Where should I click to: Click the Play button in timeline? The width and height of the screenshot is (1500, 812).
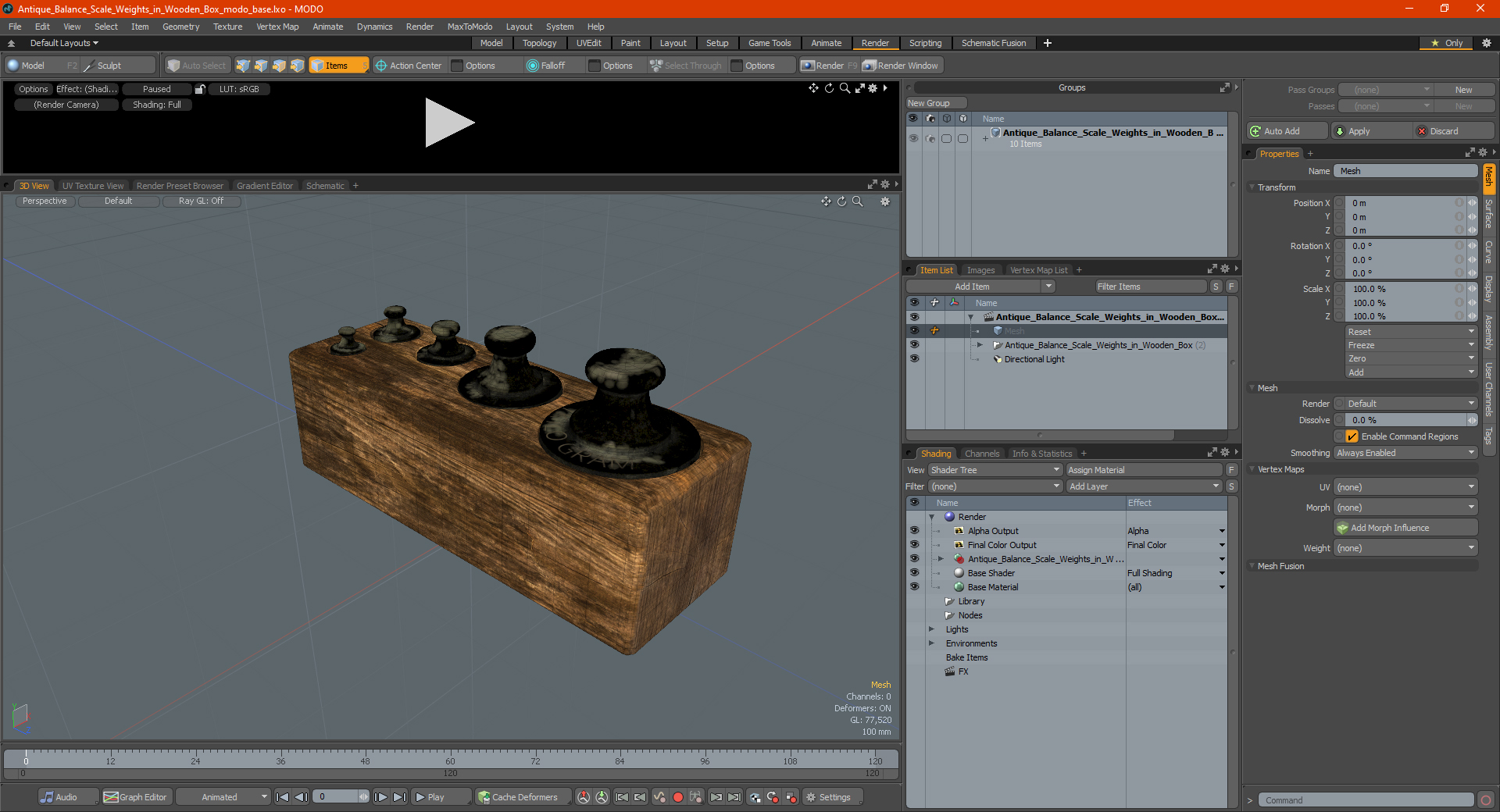[440, 797]
